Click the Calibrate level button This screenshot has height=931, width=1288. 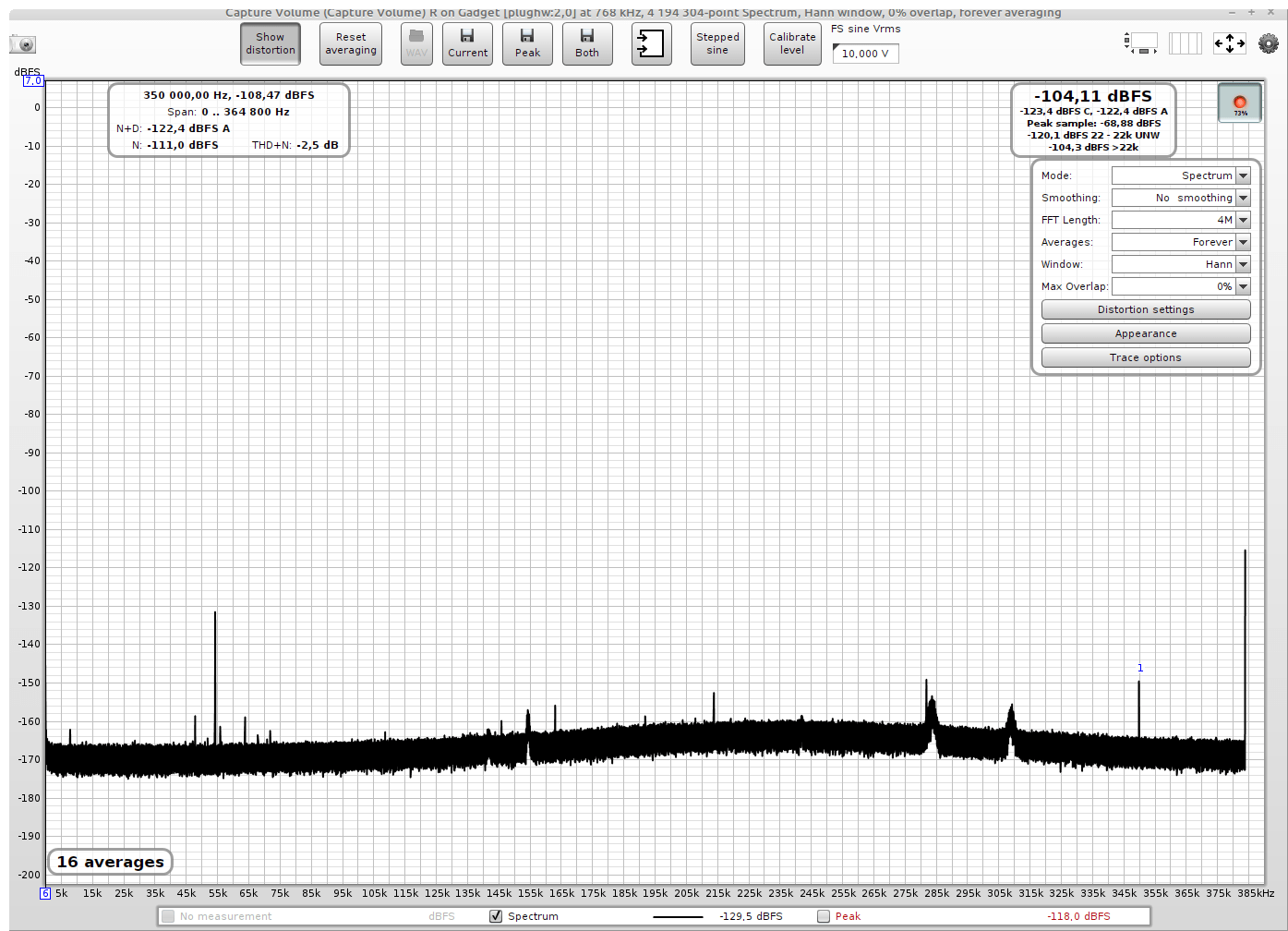click(792, 43)
